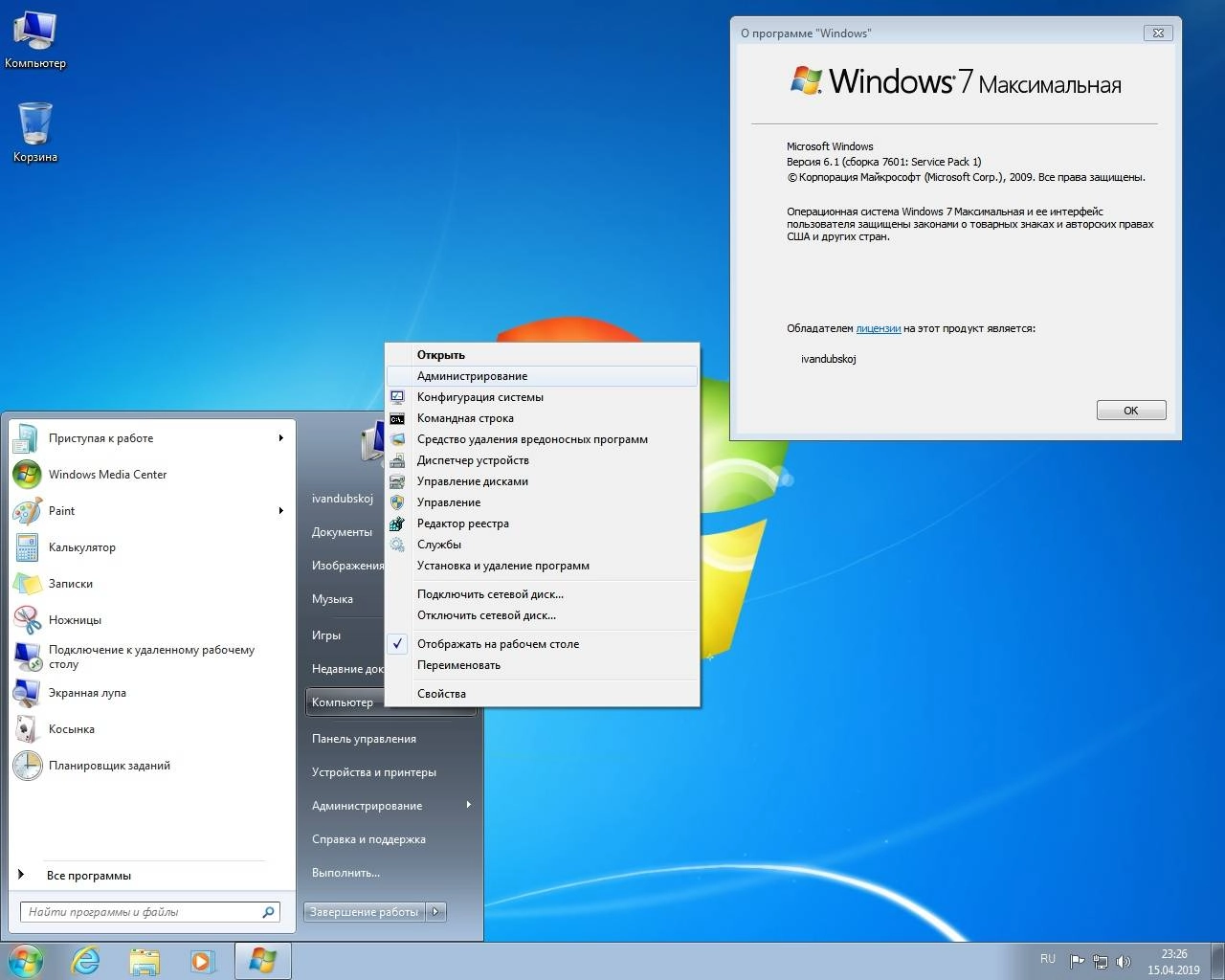This screenshot has width=1225, height=980.
Task: Open Internet Explorer from the taskbar
Action: click(85, 961)
